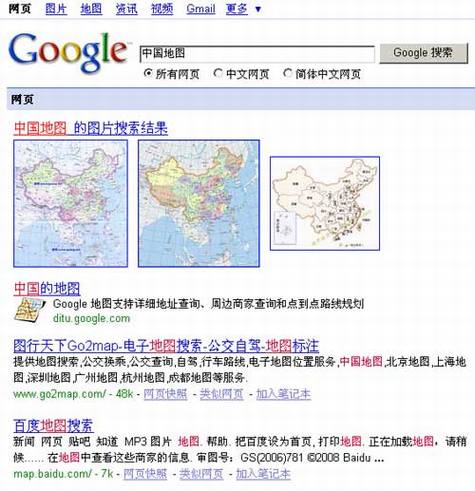Open the first China map image thumbnail

[71, 203]
